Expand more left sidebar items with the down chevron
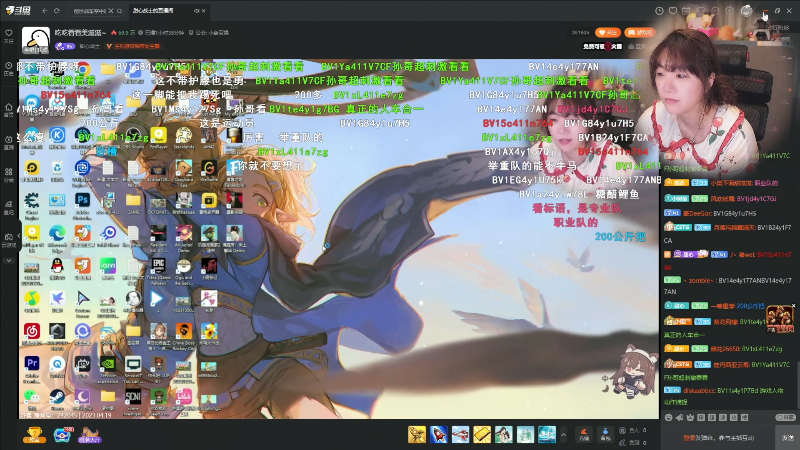This screenshot has height=450, width=800. pyautogui.click(x=9, y=260)
